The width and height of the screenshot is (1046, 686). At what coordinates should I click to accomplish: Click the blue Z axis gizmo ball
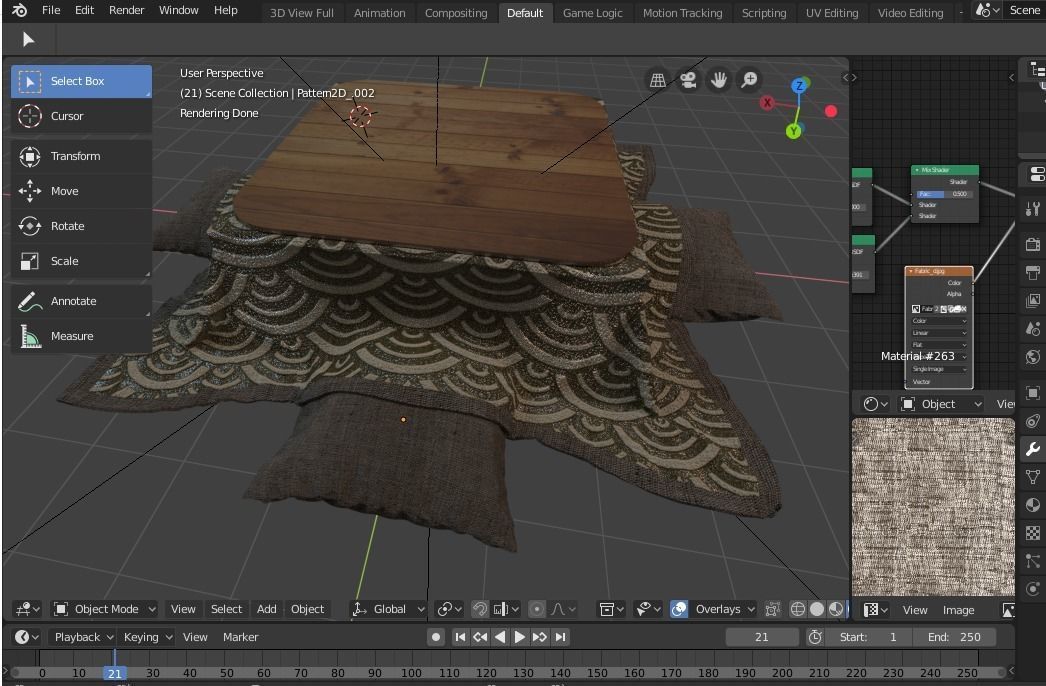799,85
